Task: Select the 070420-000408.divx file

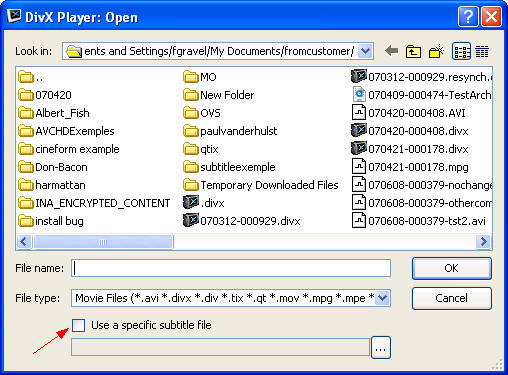Action: point(410,131)
